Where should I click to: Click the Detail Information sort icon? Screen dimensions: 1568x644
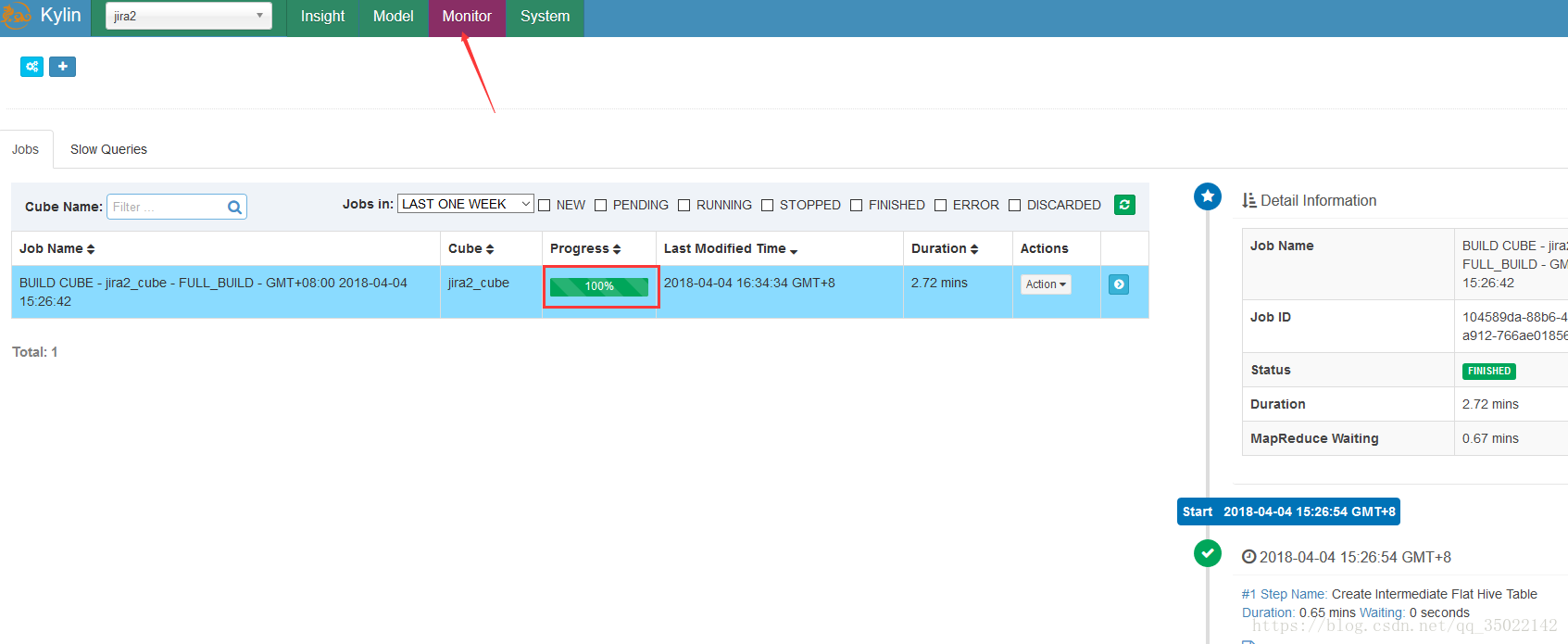[x=1249, y=200]
